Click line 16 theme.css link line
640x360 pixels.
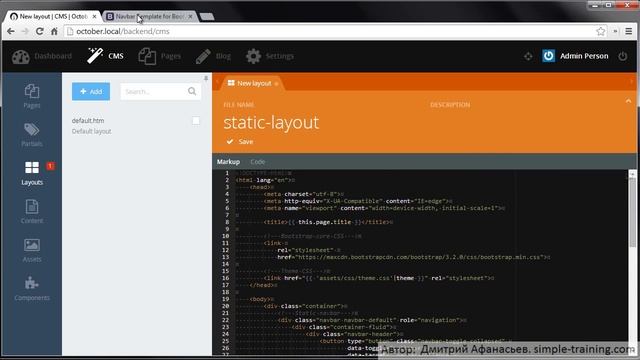[379, 278]
